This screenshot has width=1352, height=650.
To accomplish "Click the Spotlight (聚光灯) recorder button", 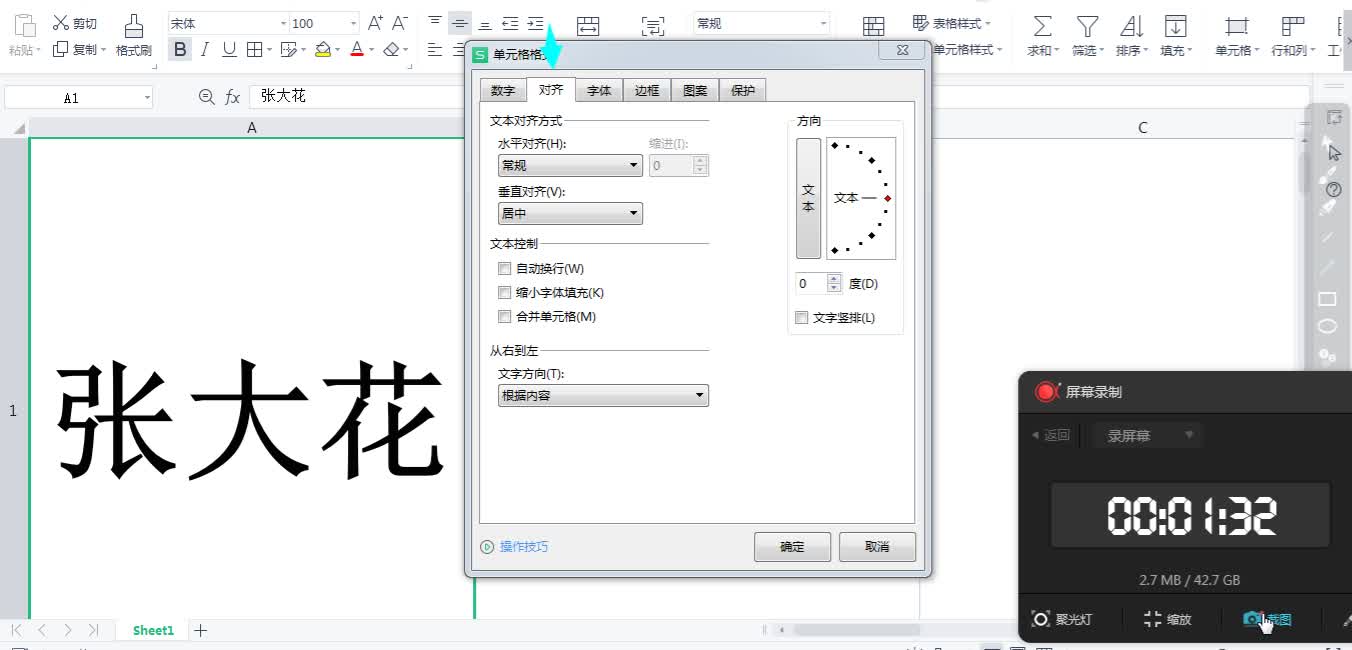I will pyautogui.click(x=1063, y=619).
